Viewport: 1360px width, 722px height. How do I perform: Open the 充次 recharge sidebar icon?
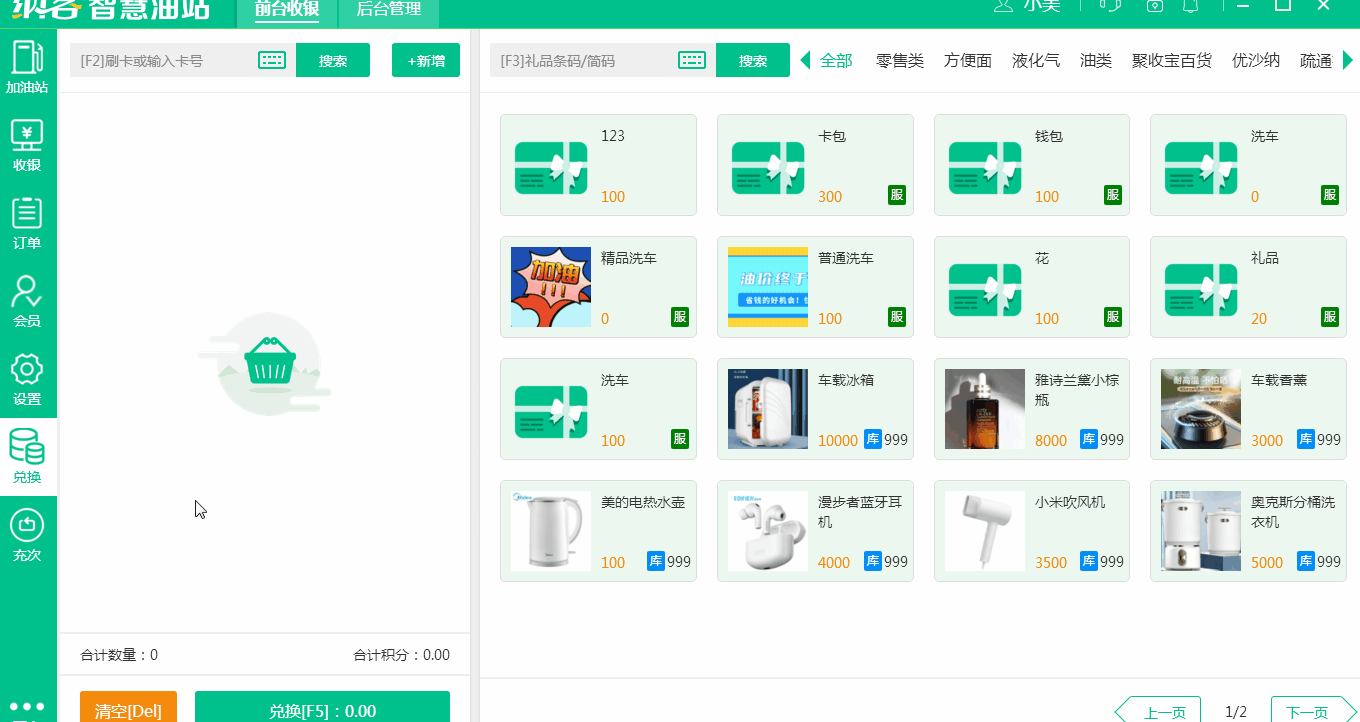pos(27,533)
